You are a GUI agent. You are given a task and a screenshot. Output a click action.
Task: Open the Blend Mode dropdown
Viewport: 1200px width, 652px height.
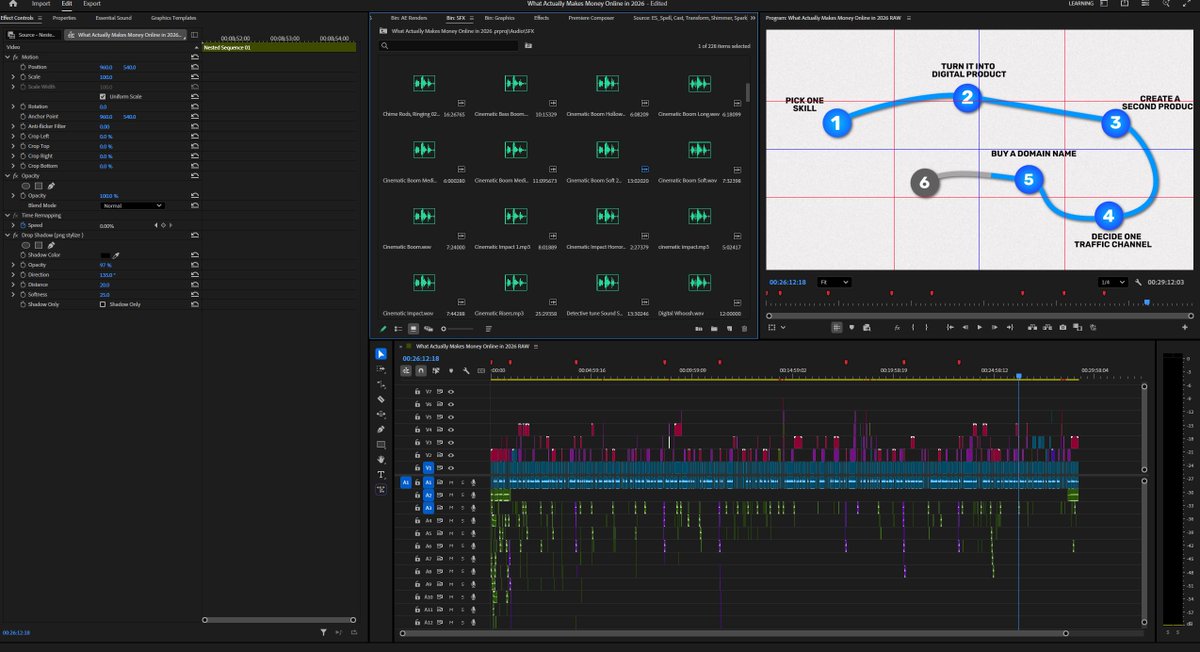coord(132,205)
